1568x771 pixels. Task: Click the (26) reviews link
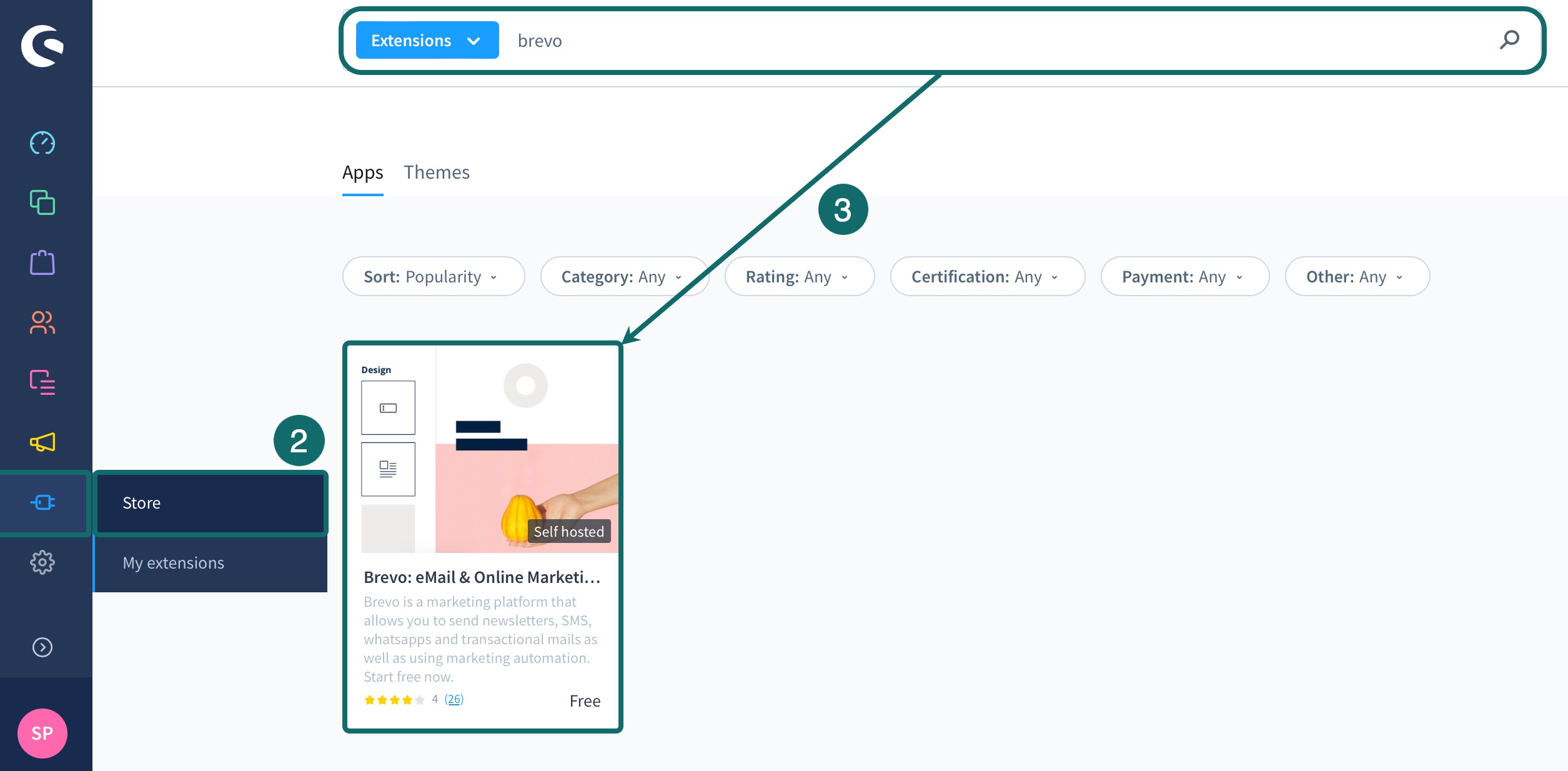tap(454, 699)
